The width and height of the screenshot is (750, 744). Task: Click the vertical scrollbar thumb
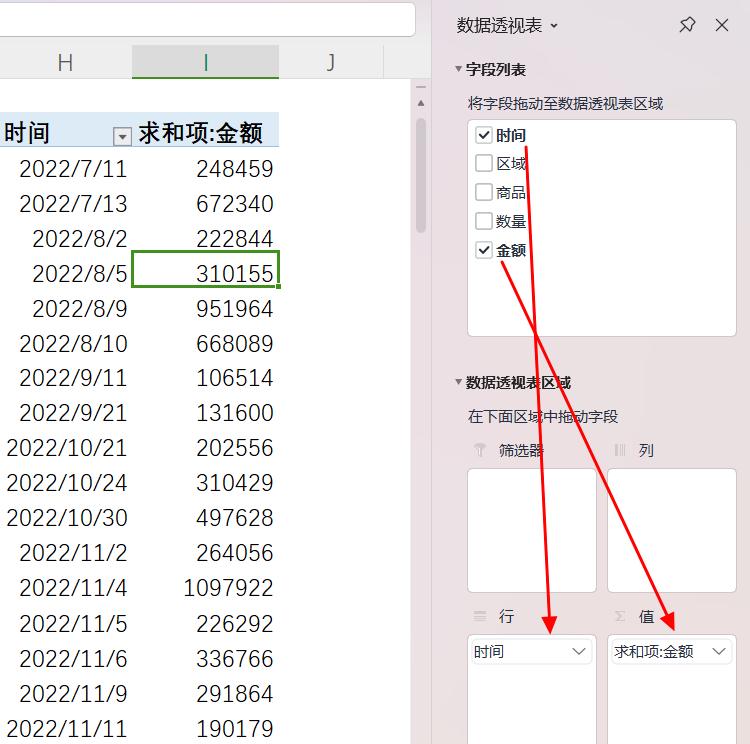click(x=421, y=175)
